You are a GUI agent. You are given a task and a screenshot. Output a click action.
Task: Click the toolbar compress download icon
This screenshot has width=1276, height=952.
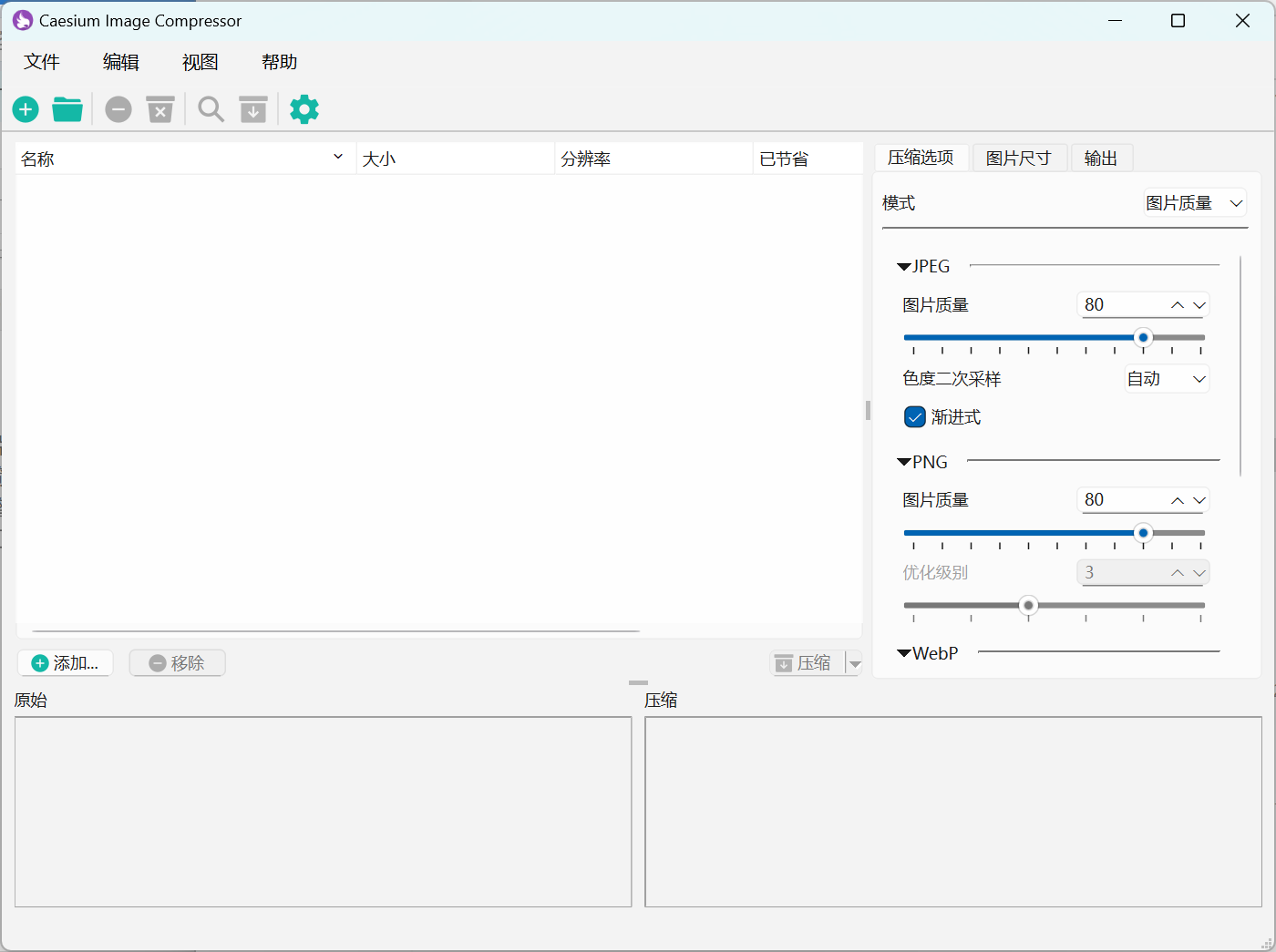(x=253, y=110)
